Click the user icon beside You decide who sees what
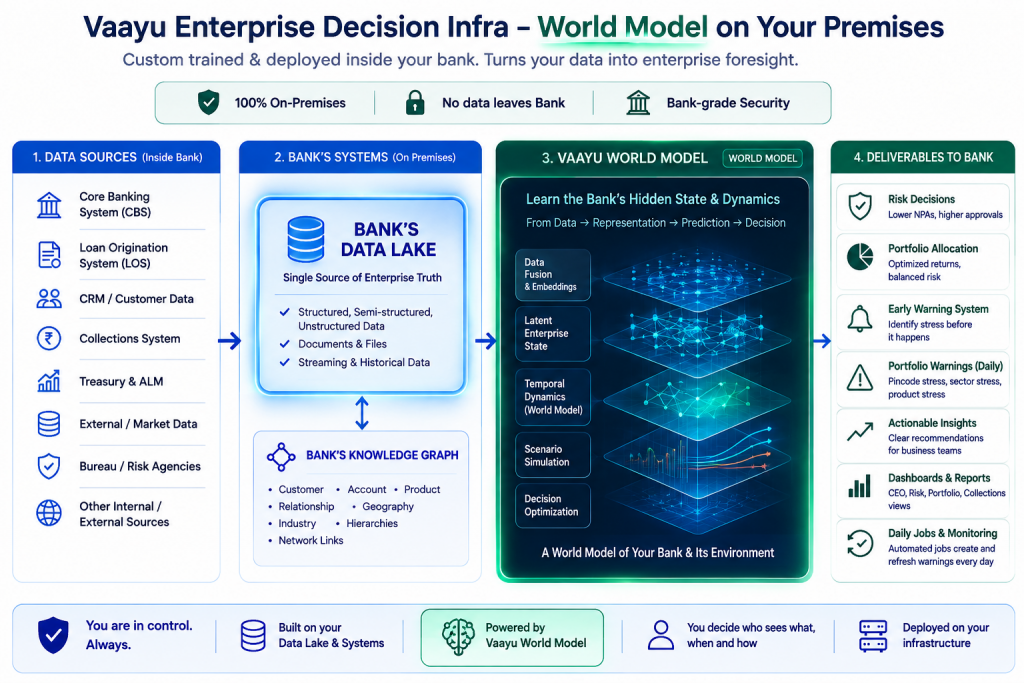The height and width of the screenshot is (683, 1024). coord(661,635)
